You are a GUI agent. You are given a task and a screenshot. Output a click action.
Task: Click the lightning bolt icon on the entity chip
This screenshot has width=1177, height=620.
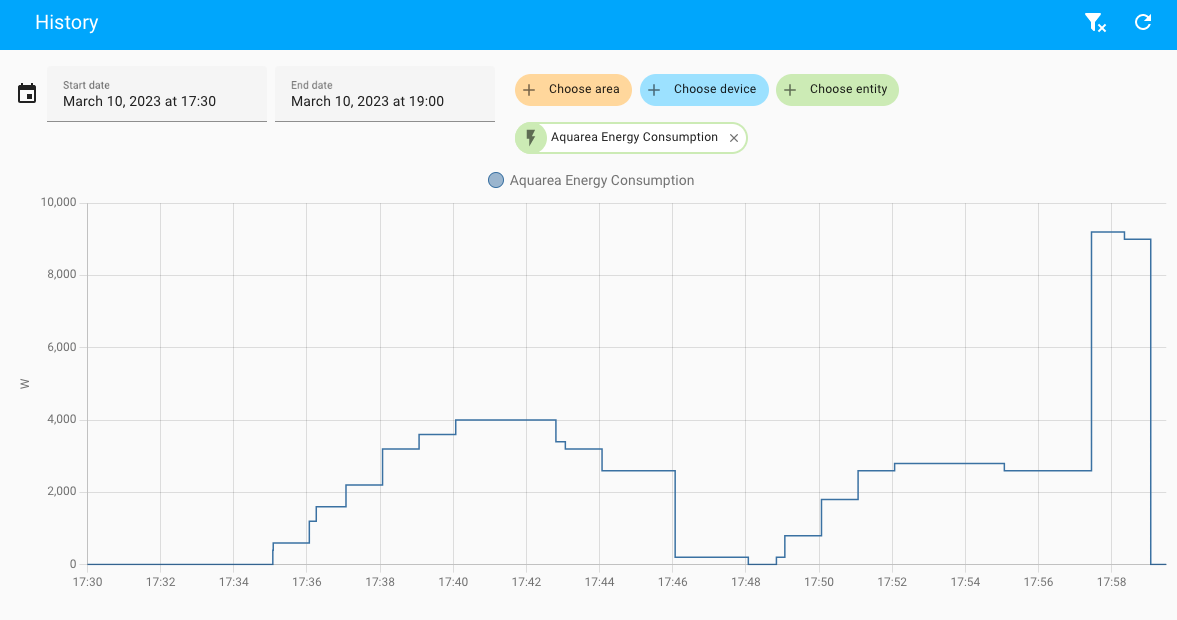coord(530,137)
